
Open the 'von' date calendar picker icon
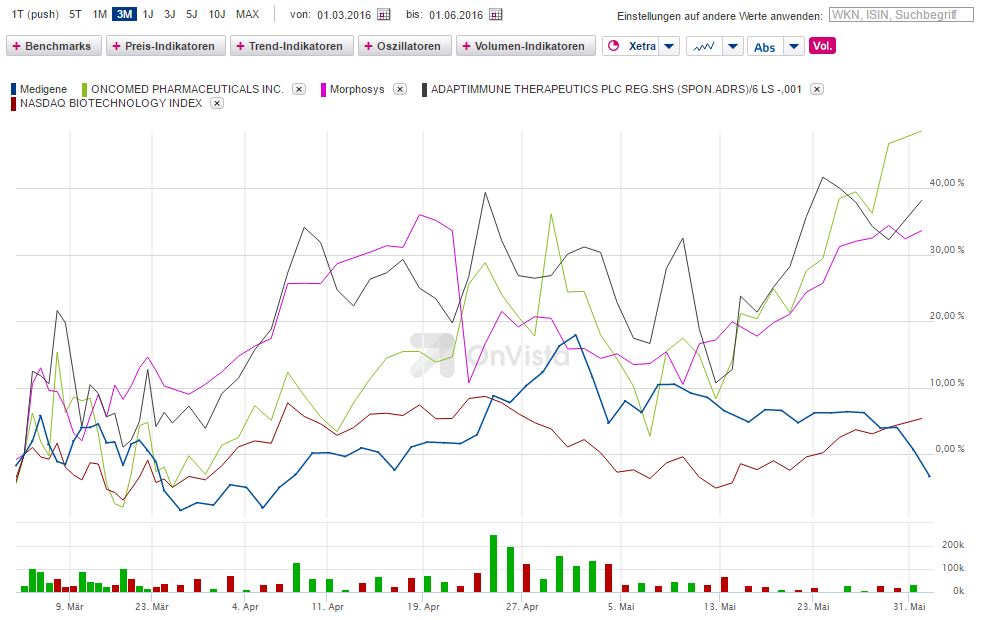point(383,14)
